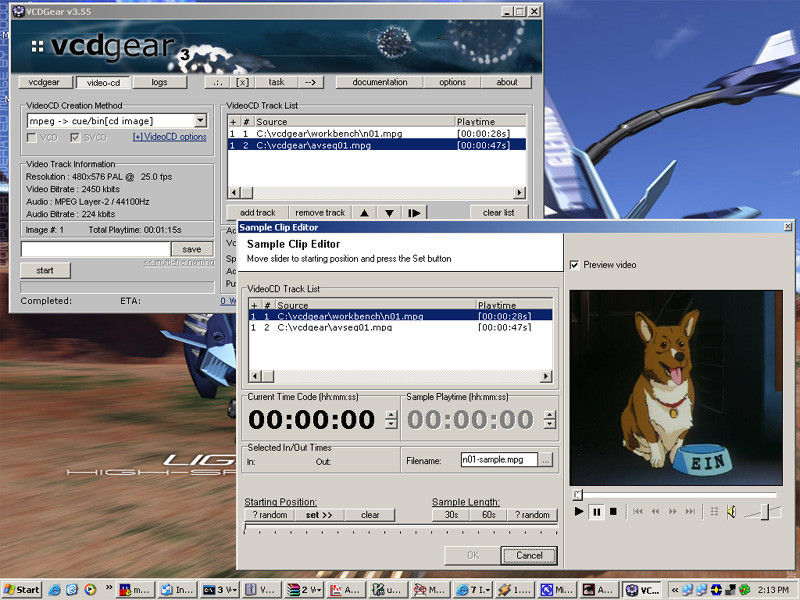Click the [+] VideoCD options link

pyautogui.click(x=169, y=137)
